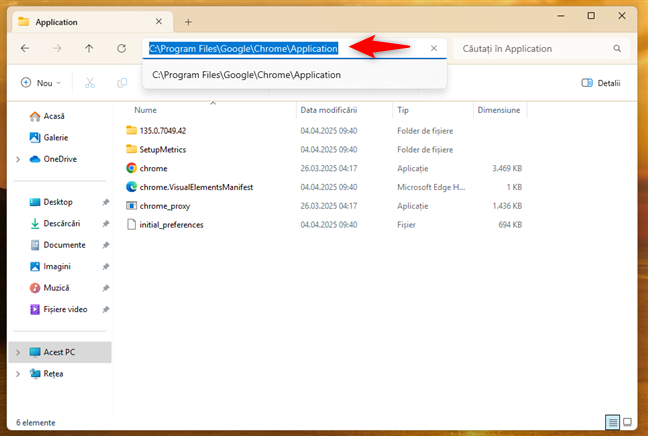Expand the OneDrive tree node
648x436 pixels.
tap(18, 159)
